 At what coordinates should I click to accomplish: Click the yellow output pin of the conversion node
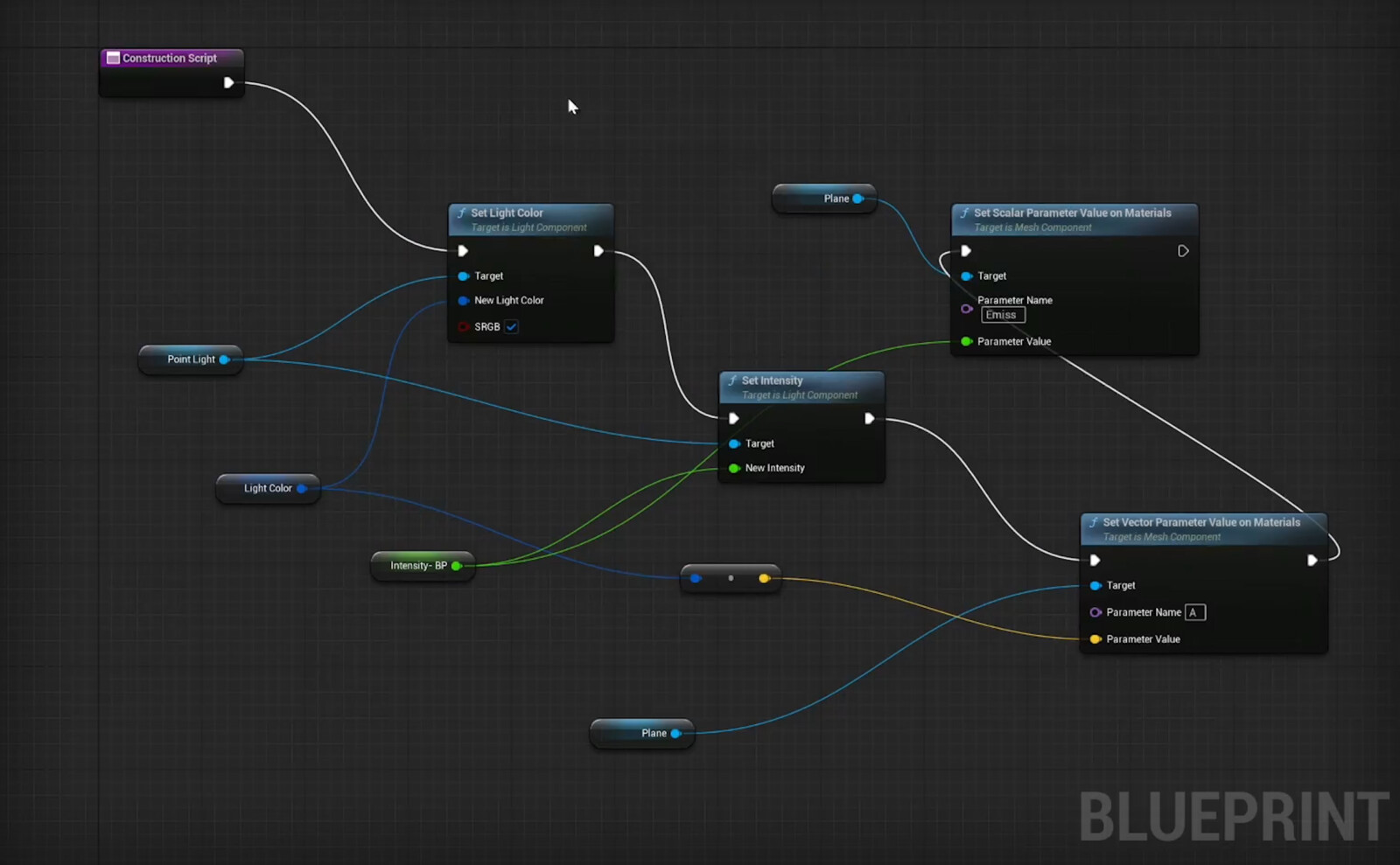(x=764, y=578)
